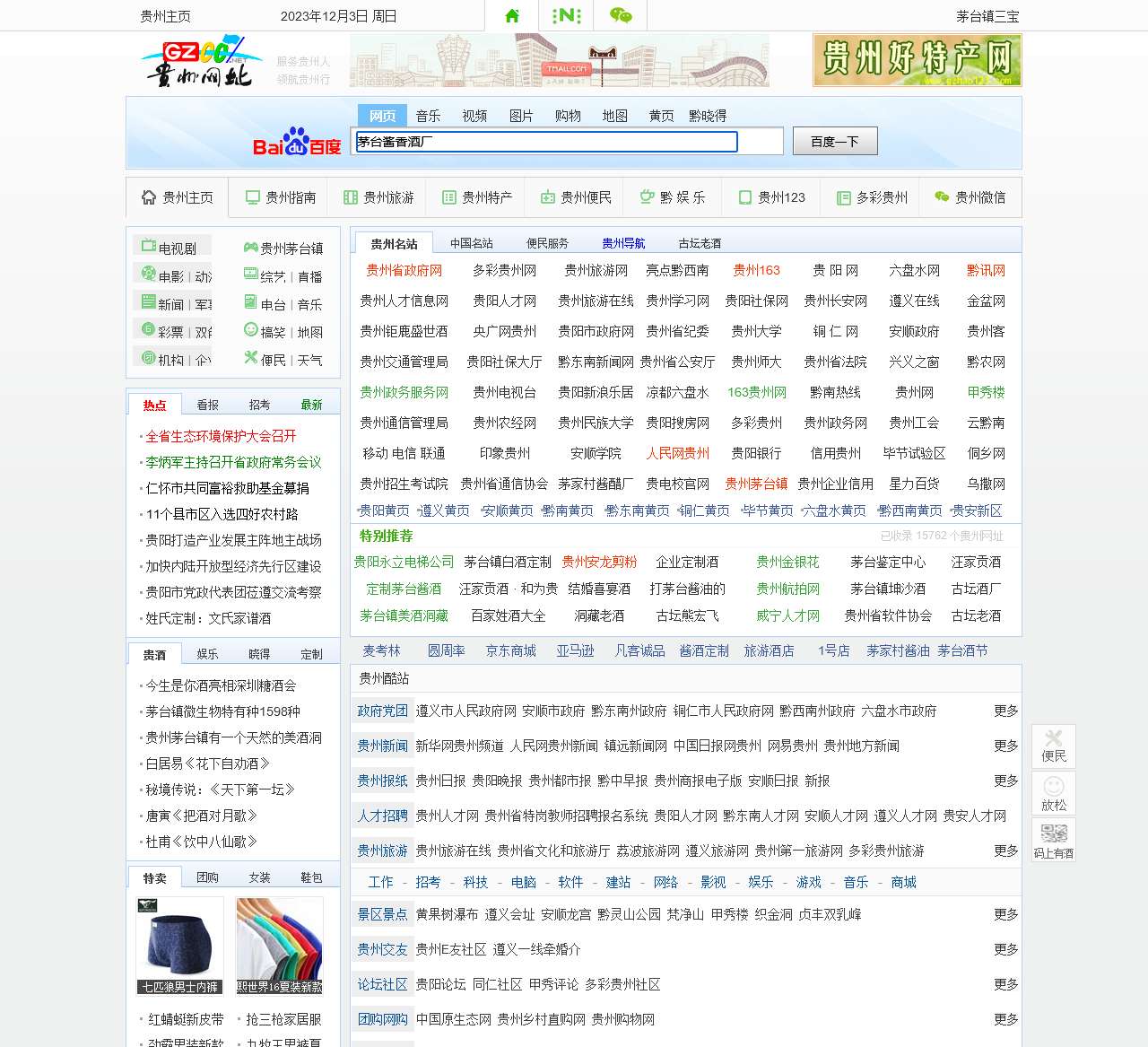Click the 百度一下 search button

point(835,142)
